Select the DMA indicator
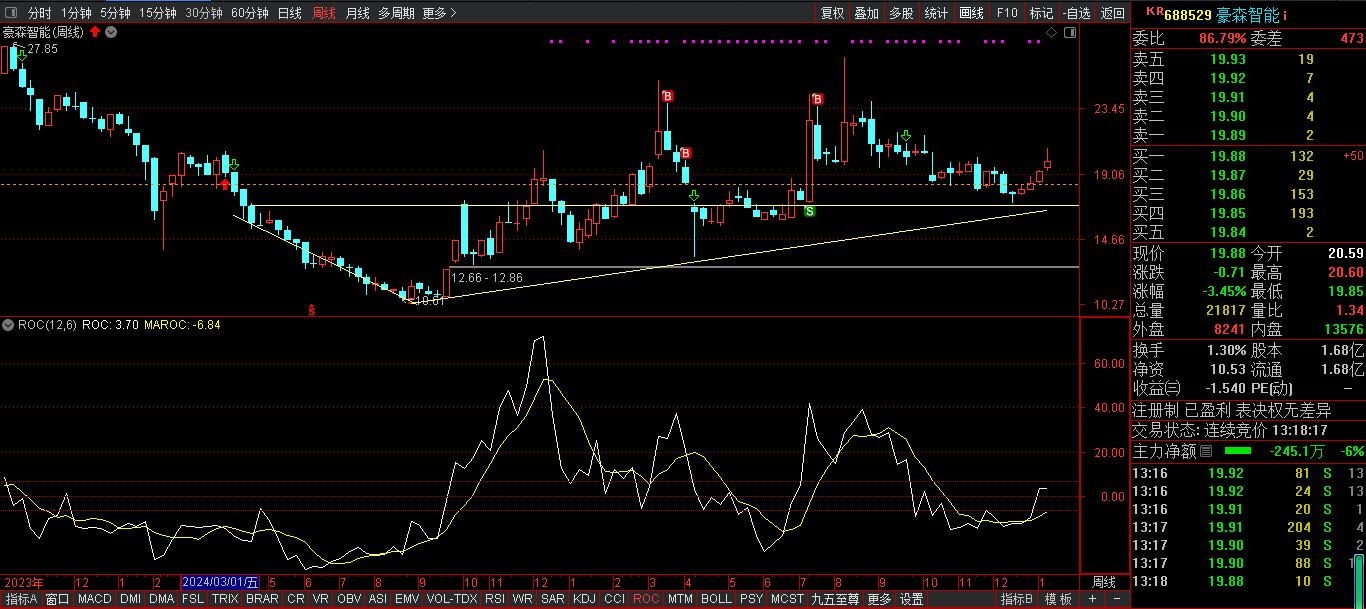1366x609 pixels. (162, 599)
